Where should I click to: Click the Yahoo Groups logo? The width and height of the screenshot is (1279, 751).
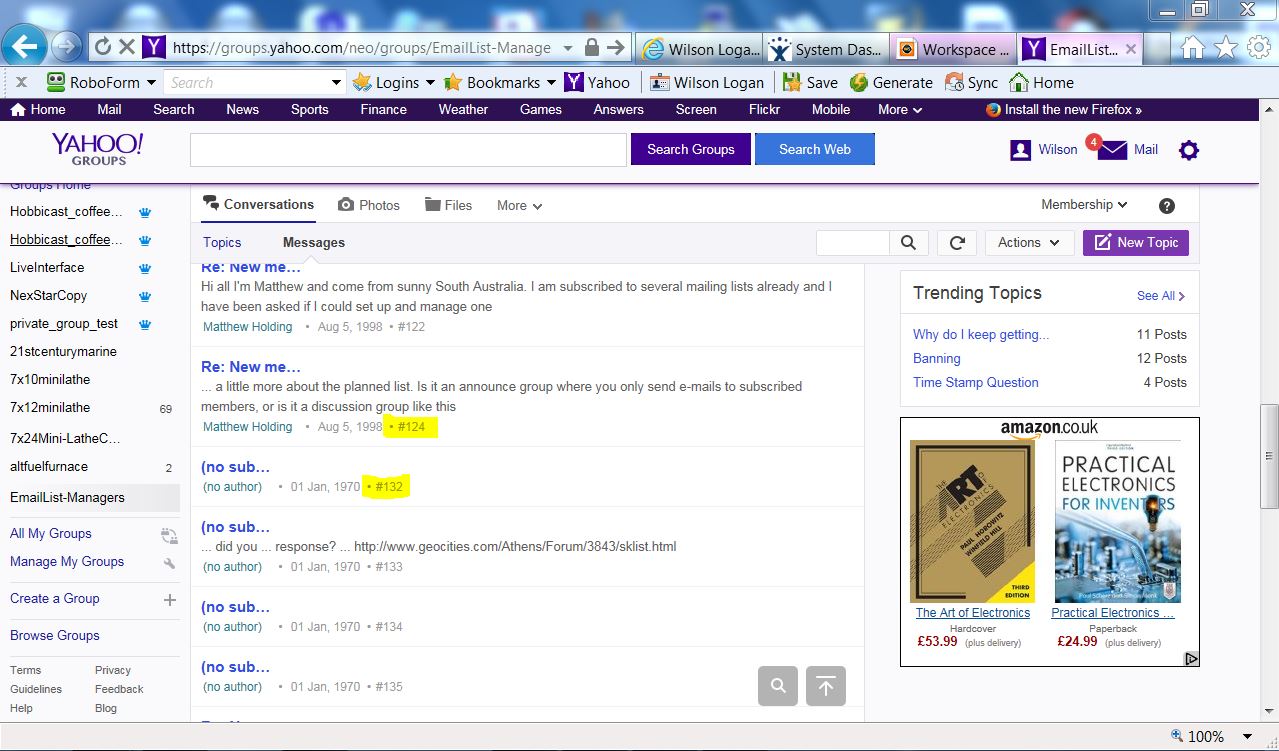click(x=98, y=149)
